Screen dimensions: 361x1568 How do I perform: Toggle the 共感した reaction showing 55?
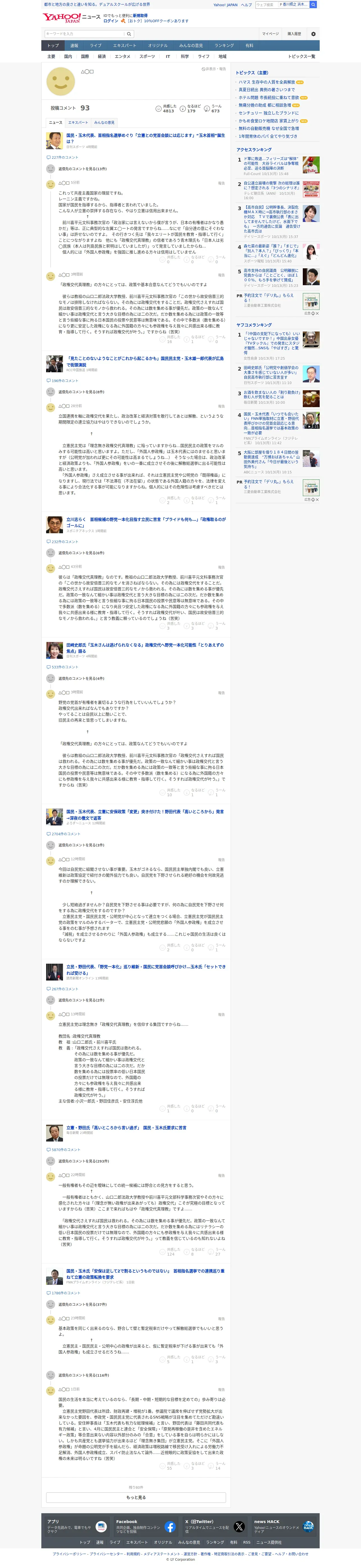(x=170, y=1466)
